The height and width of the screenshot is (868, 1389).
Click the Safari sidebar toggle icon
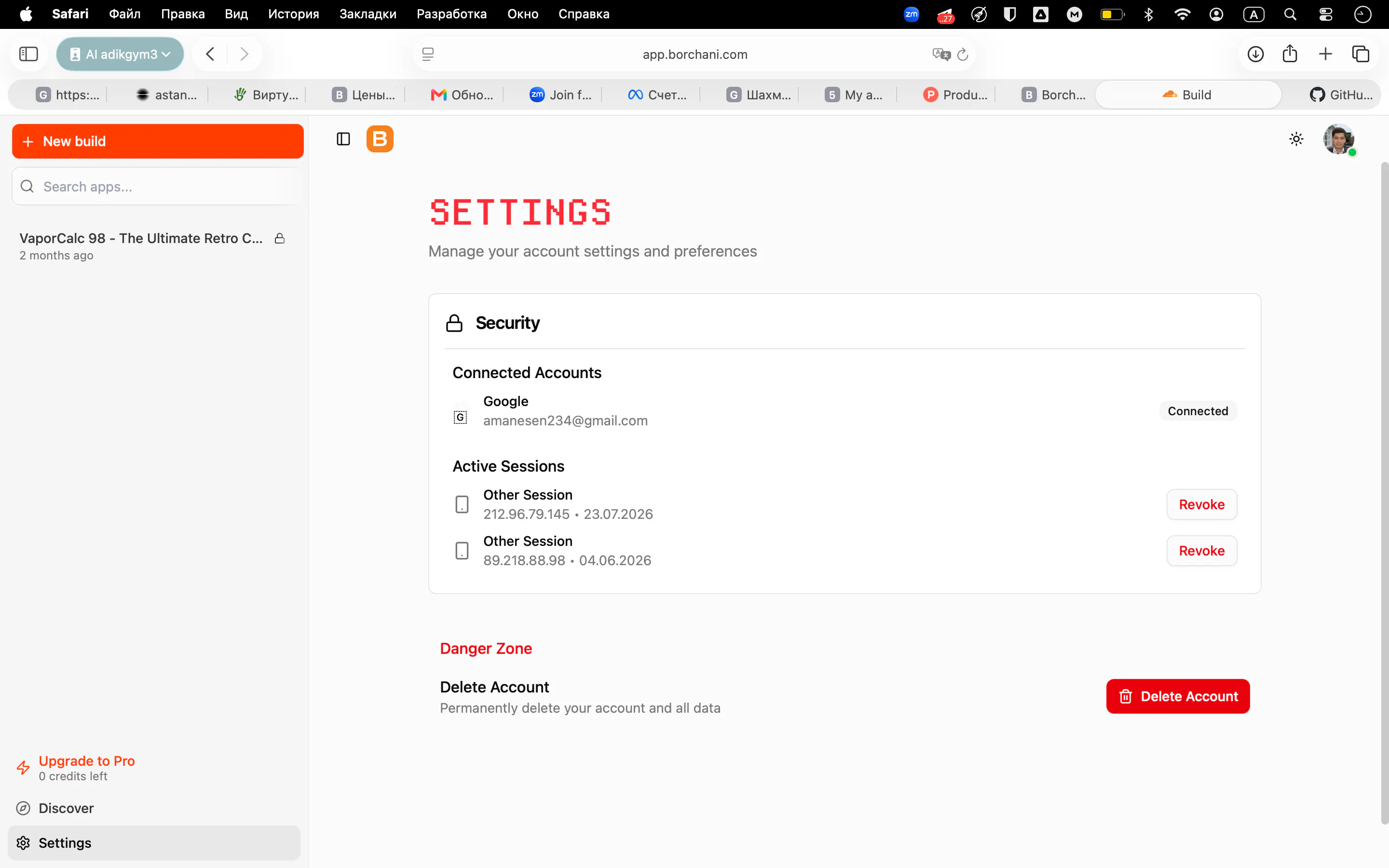pos(29,54)
